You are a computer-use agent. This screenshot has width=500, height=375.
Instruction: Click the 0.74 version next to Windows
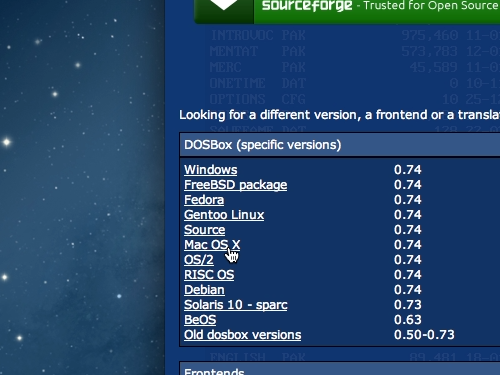(x=408, y=170)
